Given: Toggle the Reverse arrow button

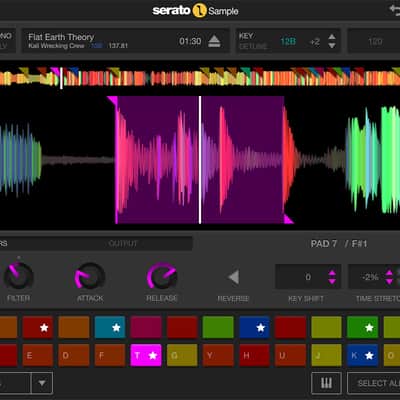Looking at the screenshot, I should pos(233,277).
